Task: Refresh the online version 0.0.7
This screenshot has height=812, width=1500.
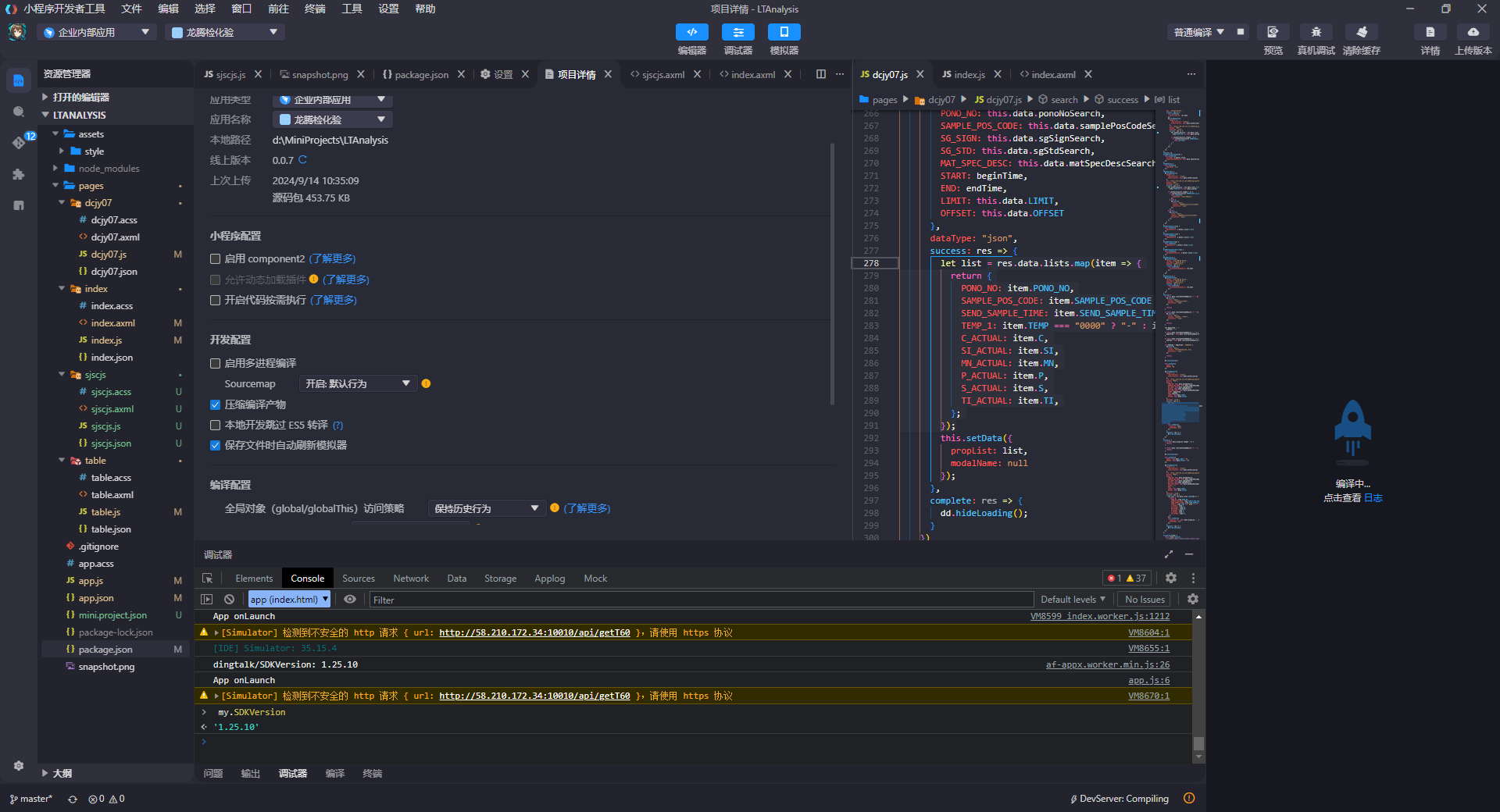Action: 303,160
